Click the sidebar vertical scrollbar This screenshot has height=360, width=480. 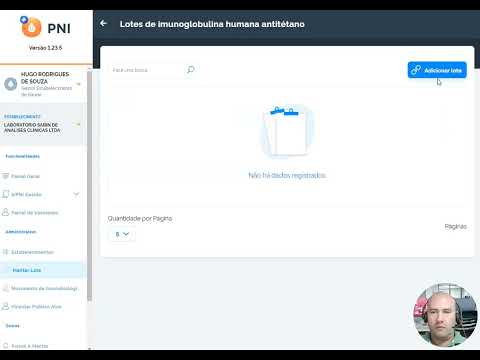tap(89, 185)
